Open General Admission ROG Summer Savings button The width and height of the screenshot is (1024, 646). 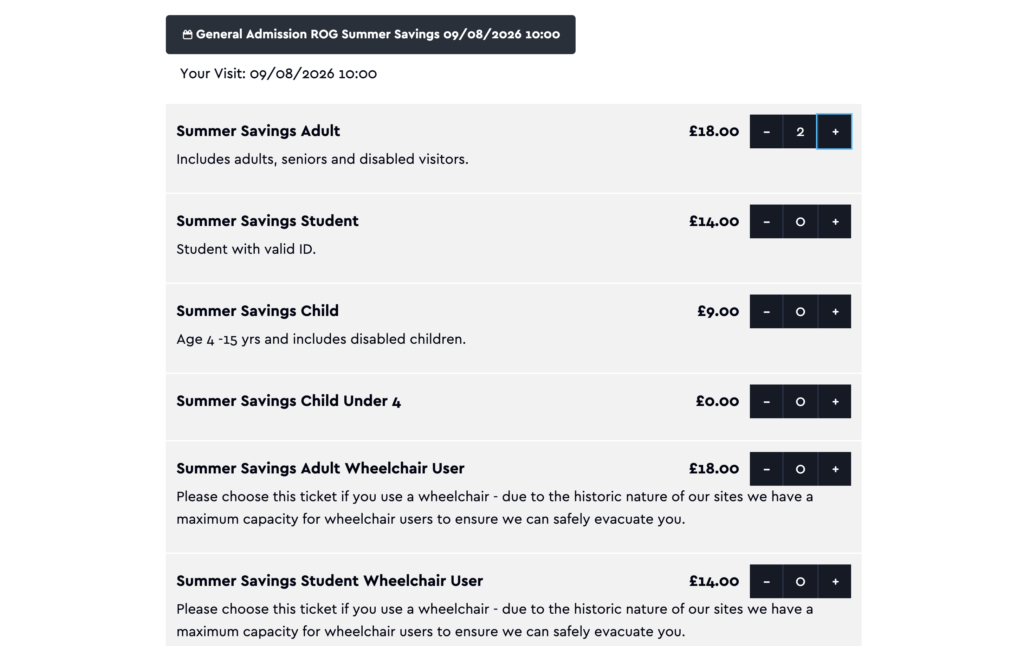pyautogui.click(x=370, y=35)
